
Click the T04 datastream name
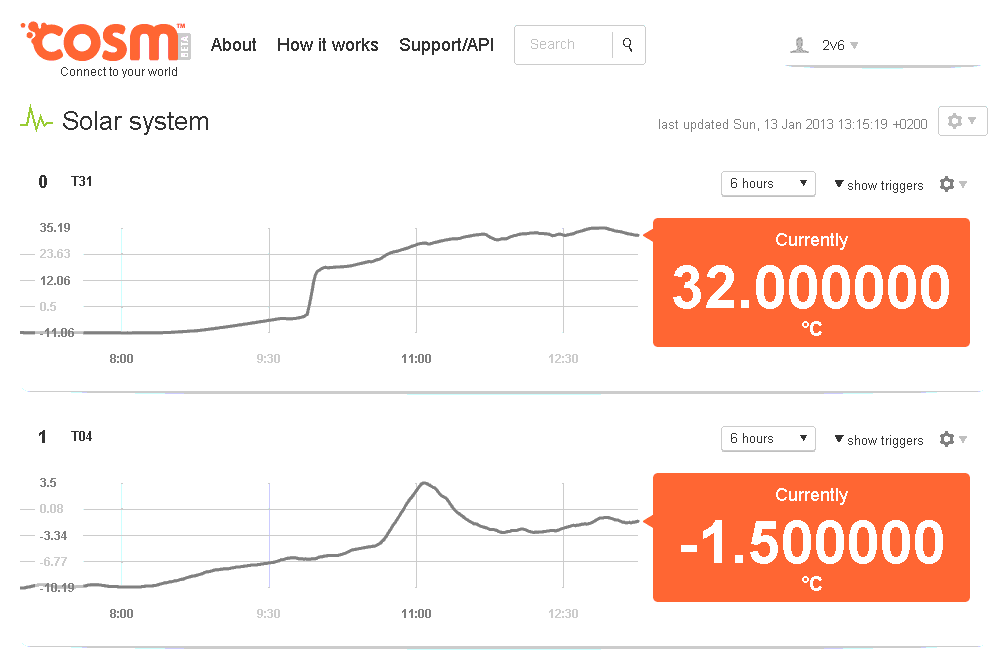point(82,437)
